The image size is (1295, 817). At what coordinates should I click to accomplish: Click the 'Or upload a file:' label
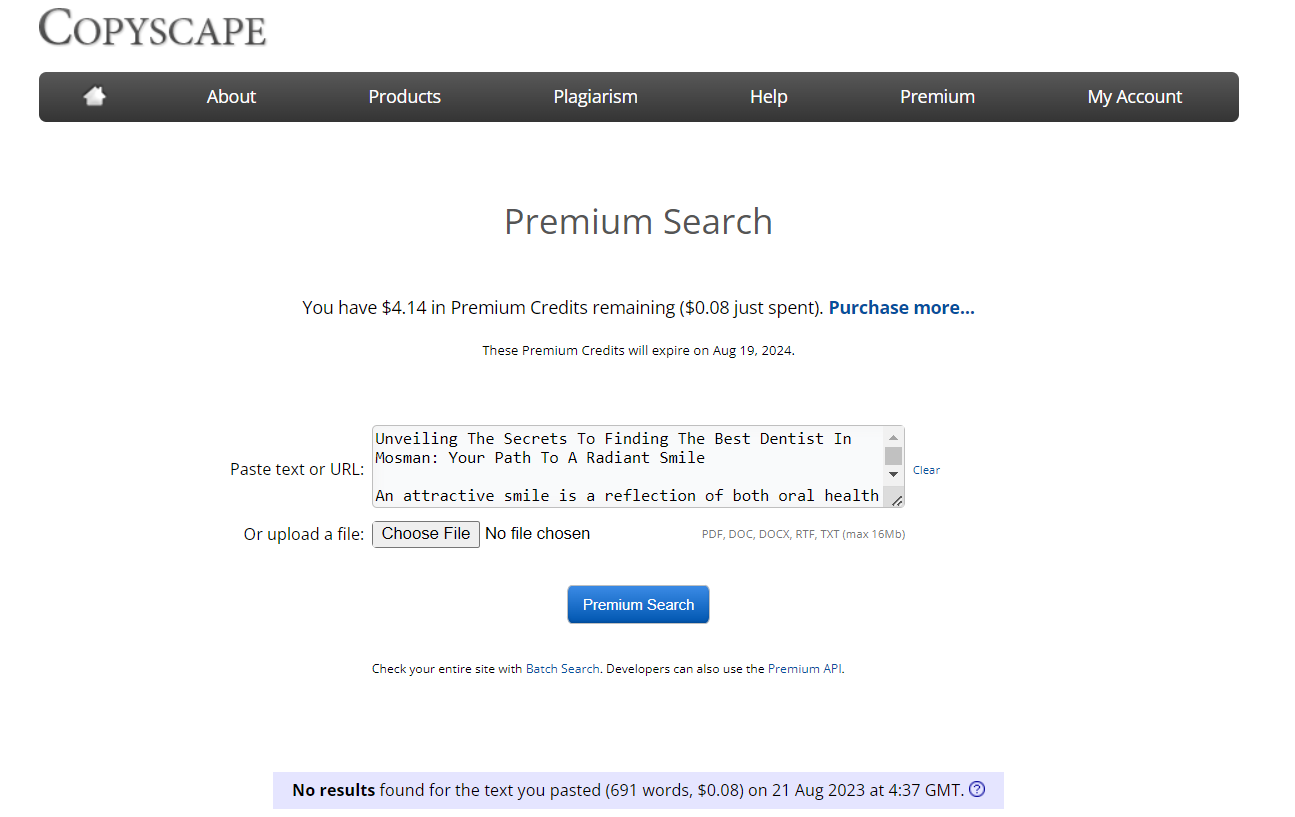pos(304,534)
